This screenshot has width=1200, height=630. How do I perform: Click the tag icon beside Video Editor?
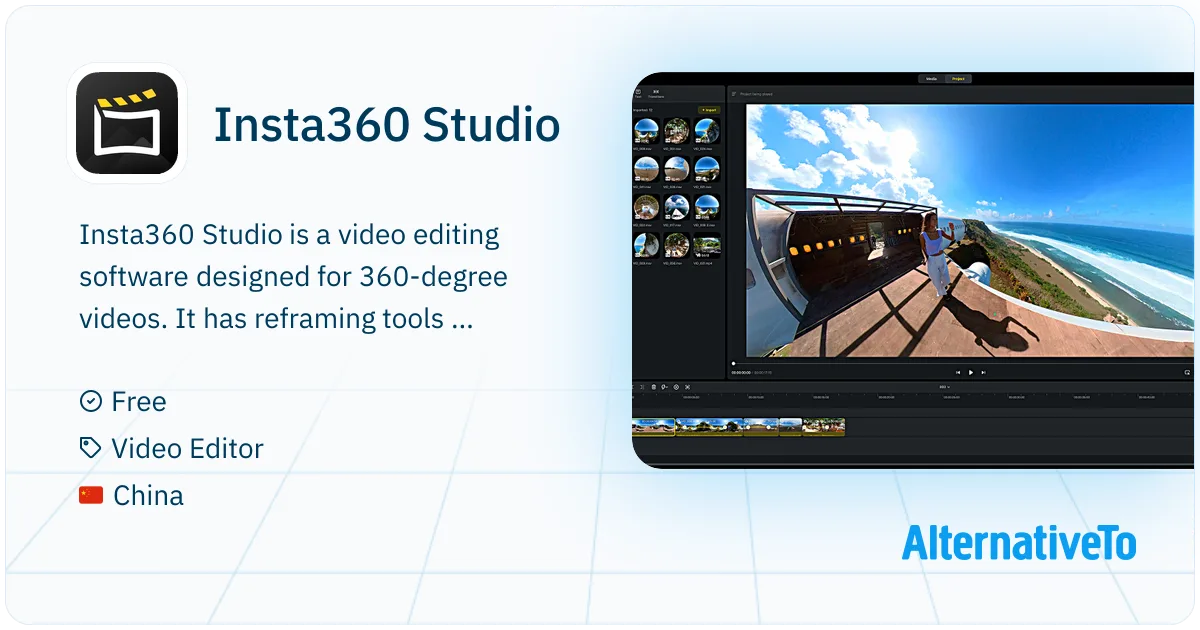tap(90, 448)
